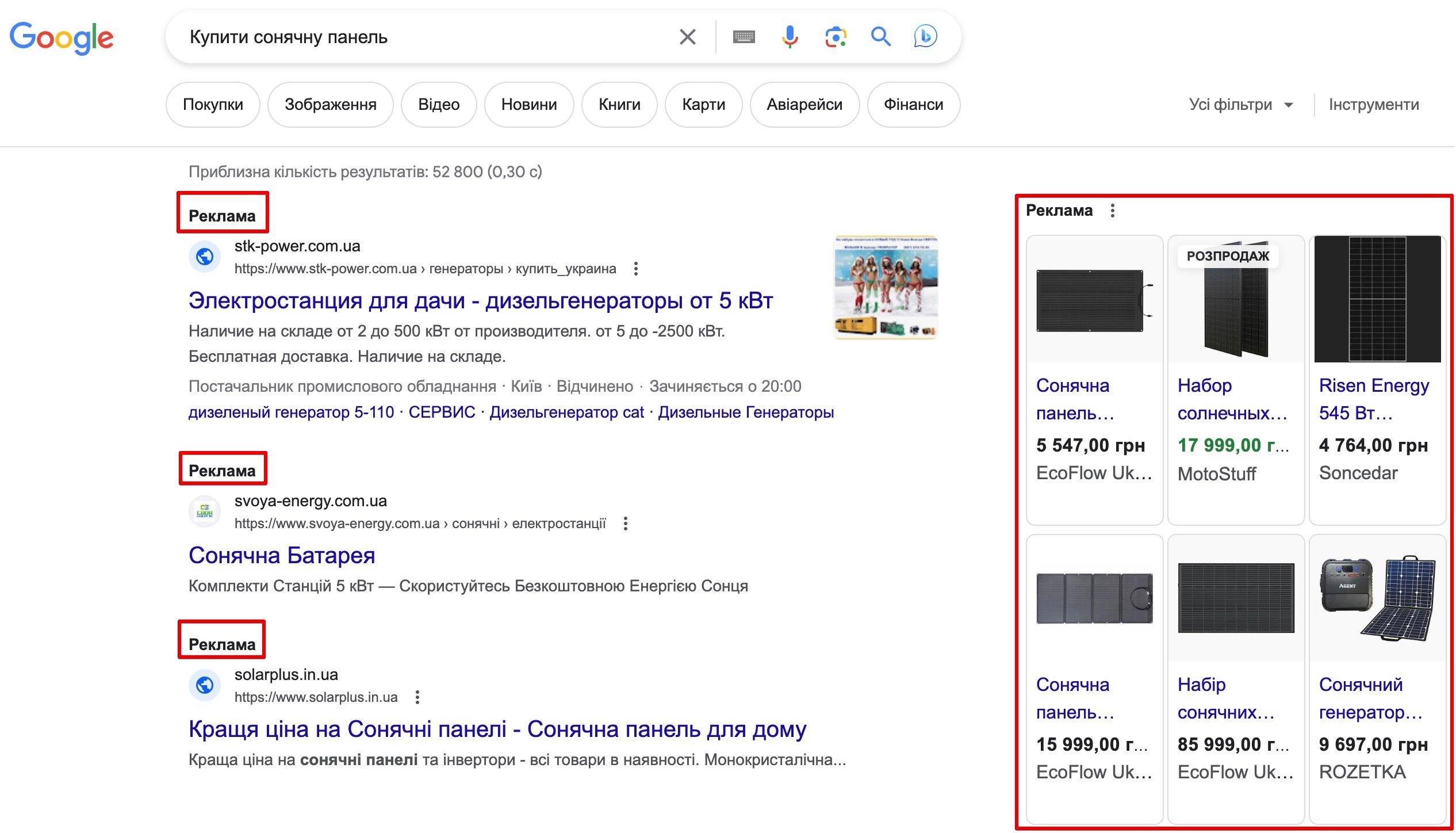
Task: Open three-dot menu for solarplus ad
Action: pos(417,697)
